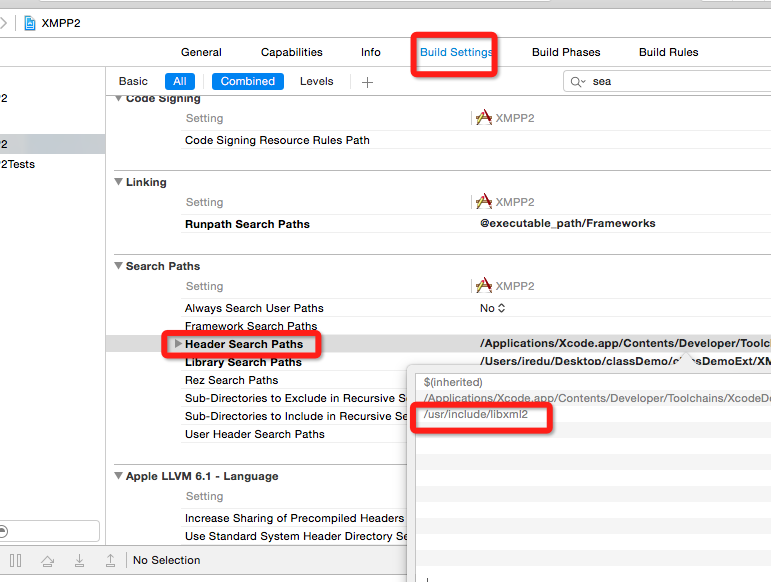Select the User Header Search Paths row
The height and width of the screenshot is (582, 771).
255,434
